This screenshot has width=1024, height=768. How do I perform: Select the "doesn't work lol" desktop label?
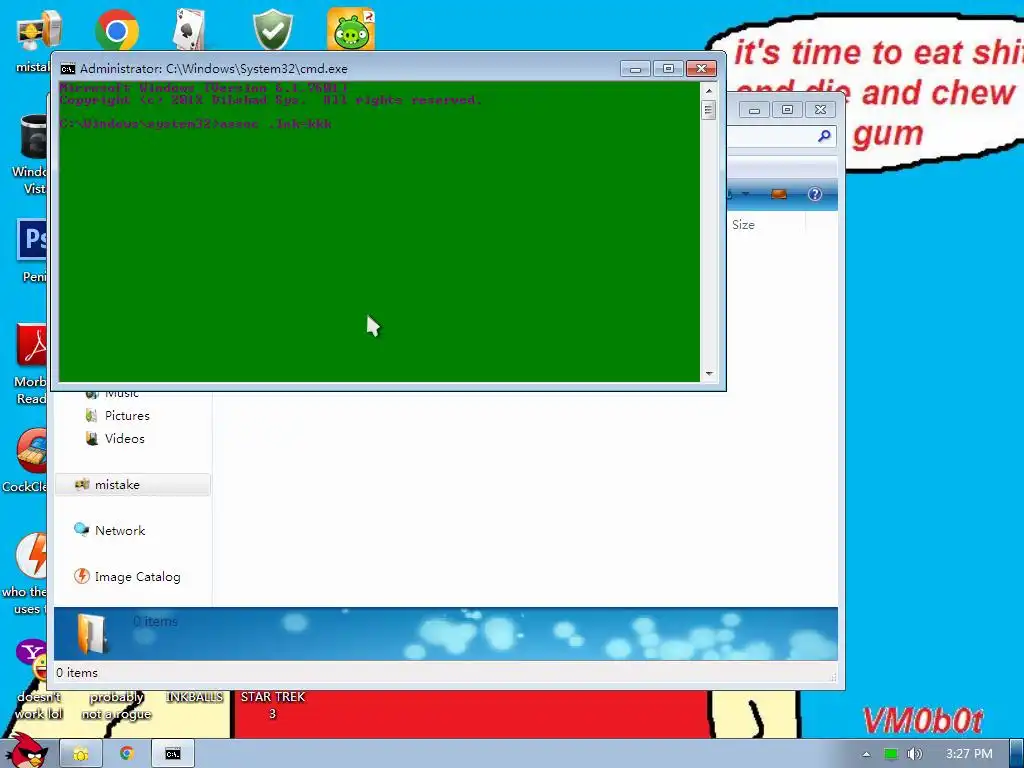click(39, 705)
